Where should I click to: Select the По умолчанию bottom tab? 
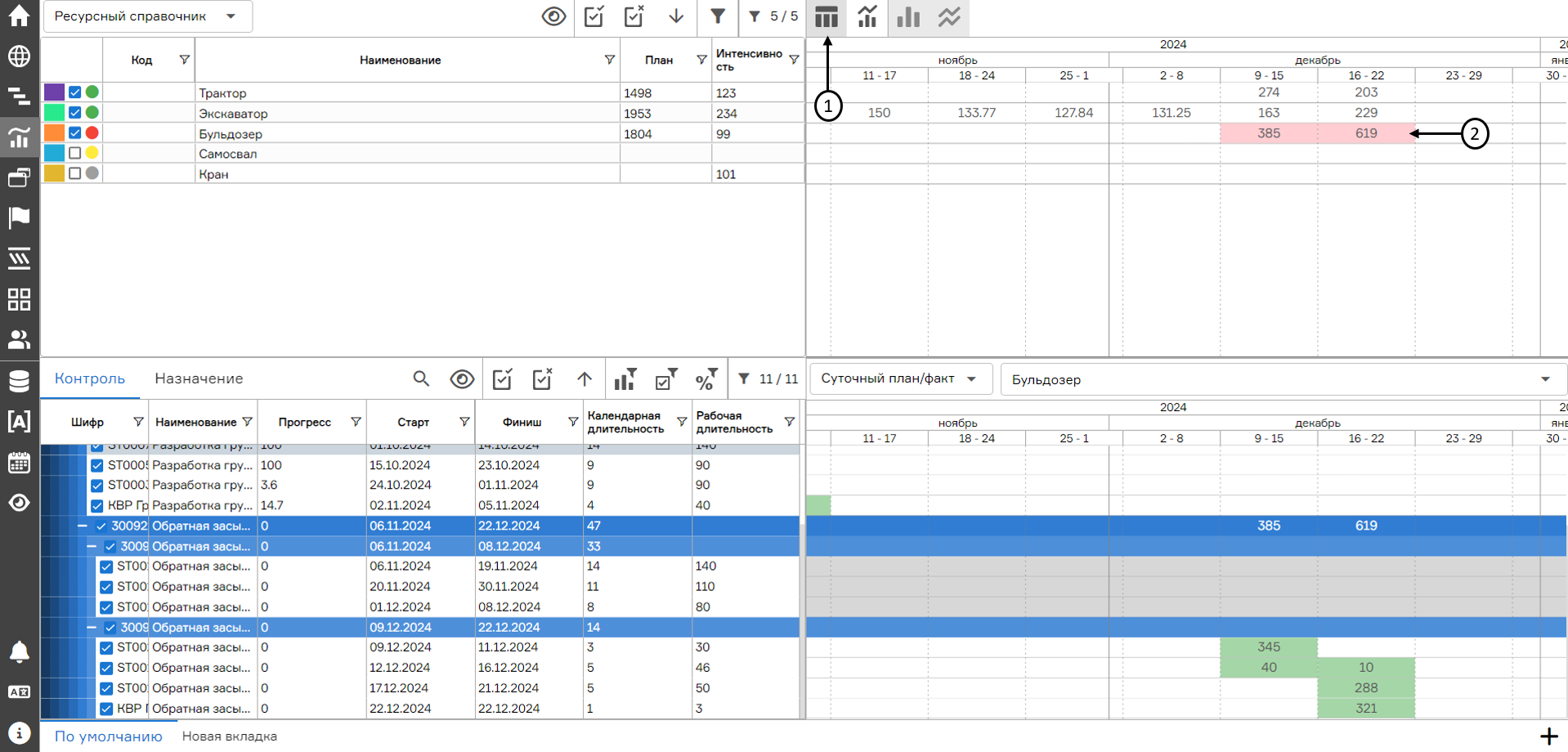click(108, 736)
